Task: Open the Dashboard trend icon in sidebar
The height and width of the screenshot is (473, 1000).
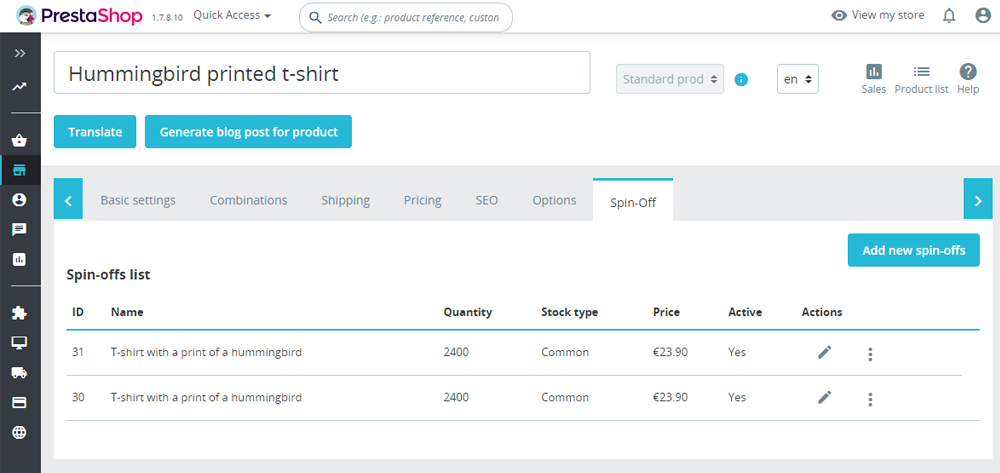Action: pos(20,86)
